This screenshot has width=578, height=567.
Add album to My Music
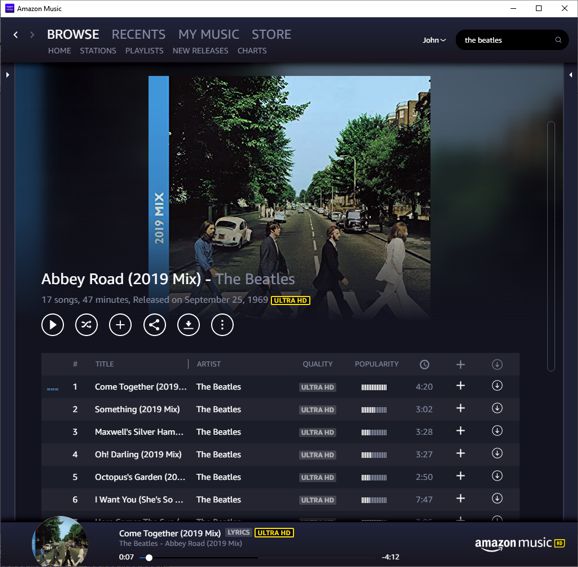coord(120,325)
